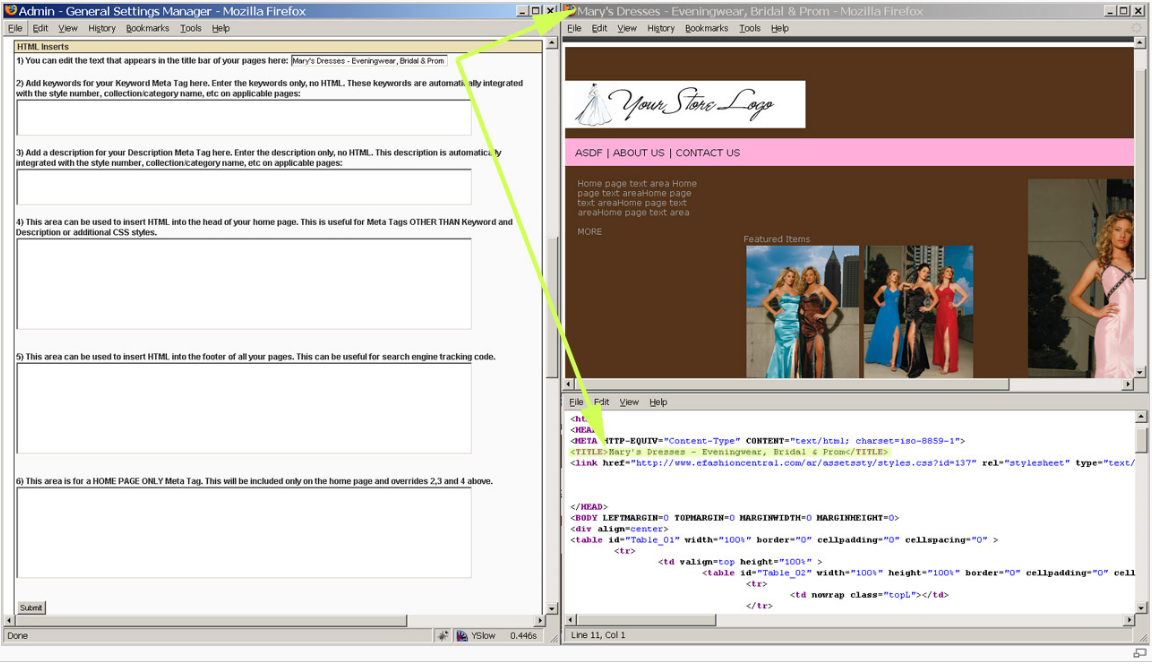
Task: Click Firefox logo icon in Admin window title bar
Action: tap(10, 11)
